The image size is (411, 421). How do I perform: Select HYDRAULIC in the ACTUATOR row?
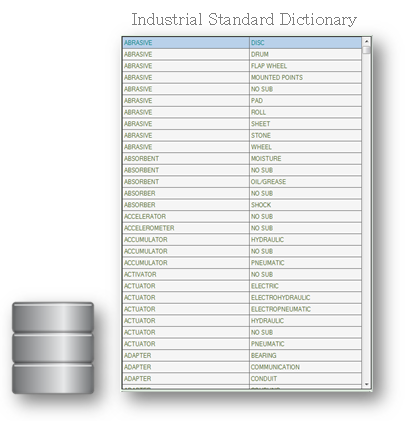305,321
